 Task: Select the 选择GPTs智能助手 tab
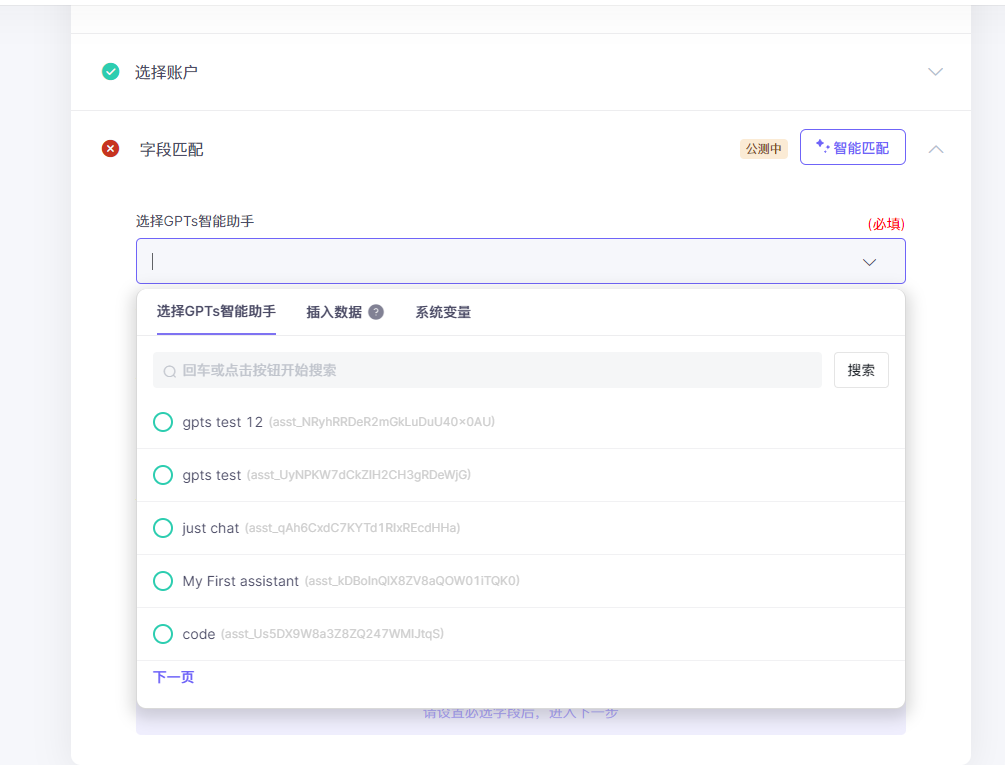pos(216,312)
